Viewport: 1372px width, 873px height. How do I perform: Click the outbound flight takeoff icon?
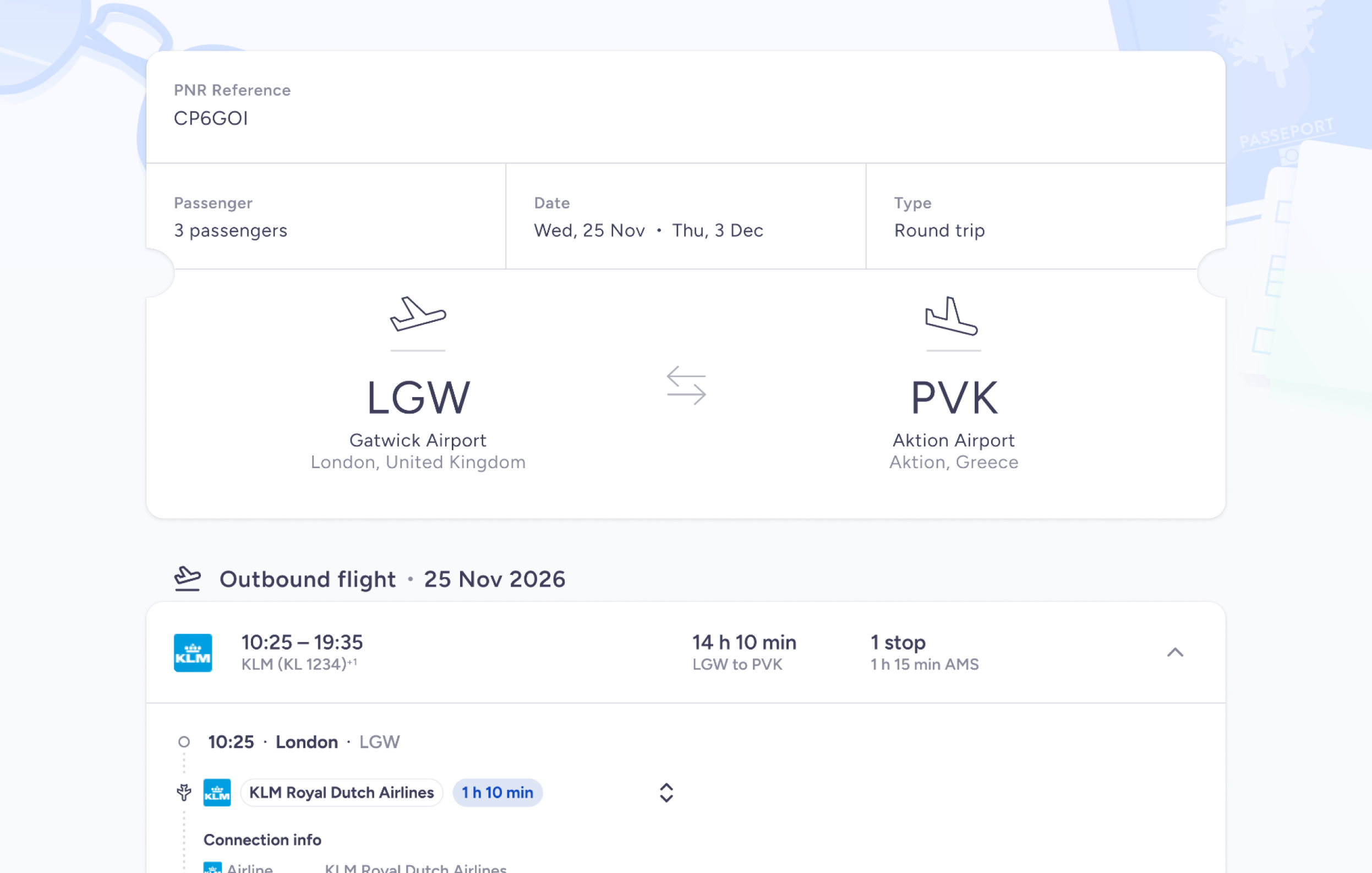coord(188,579)
